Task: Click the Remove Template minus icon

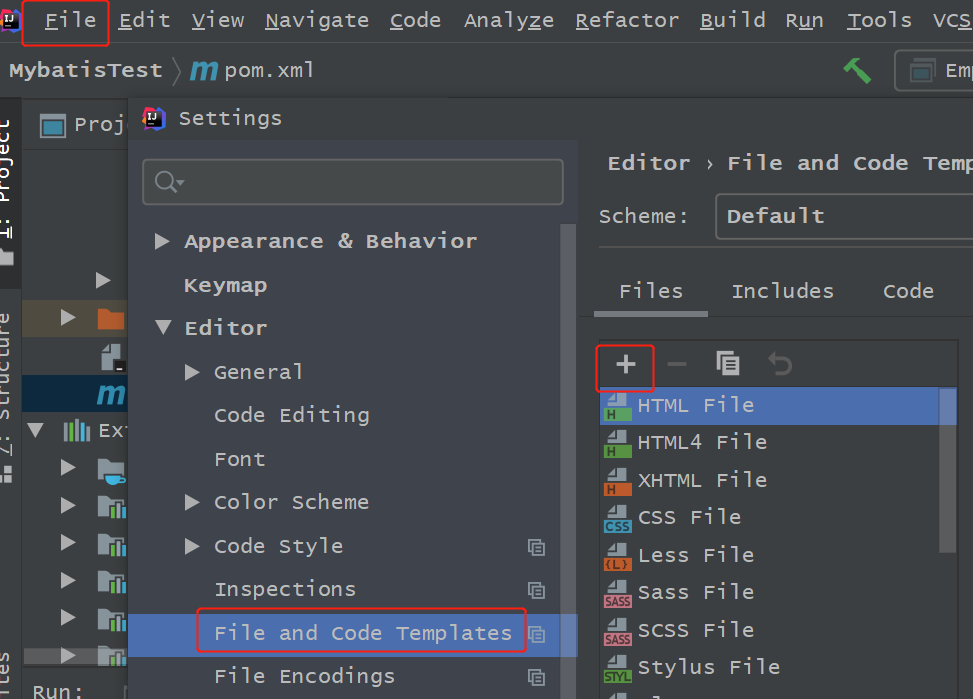Action: [677, 364]
